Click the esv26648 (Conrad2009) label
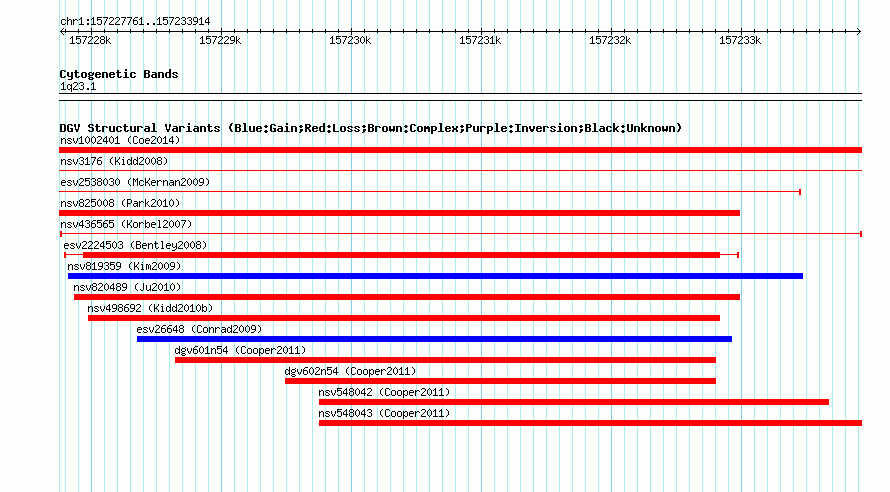 (199, 329)
